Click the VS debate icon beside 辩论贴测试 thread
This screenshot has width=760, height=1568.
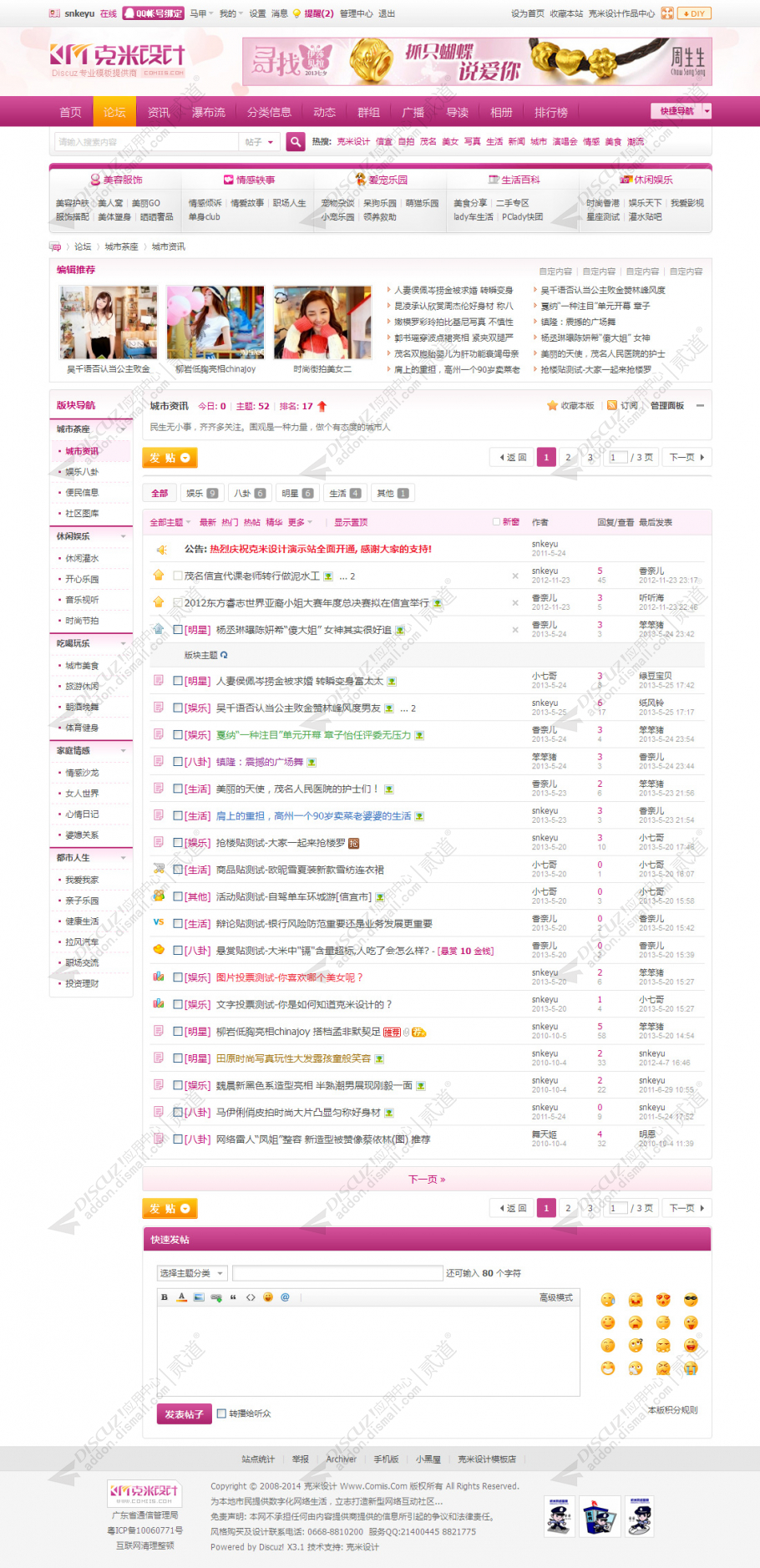pyautogui.click(x=159, y=922)
